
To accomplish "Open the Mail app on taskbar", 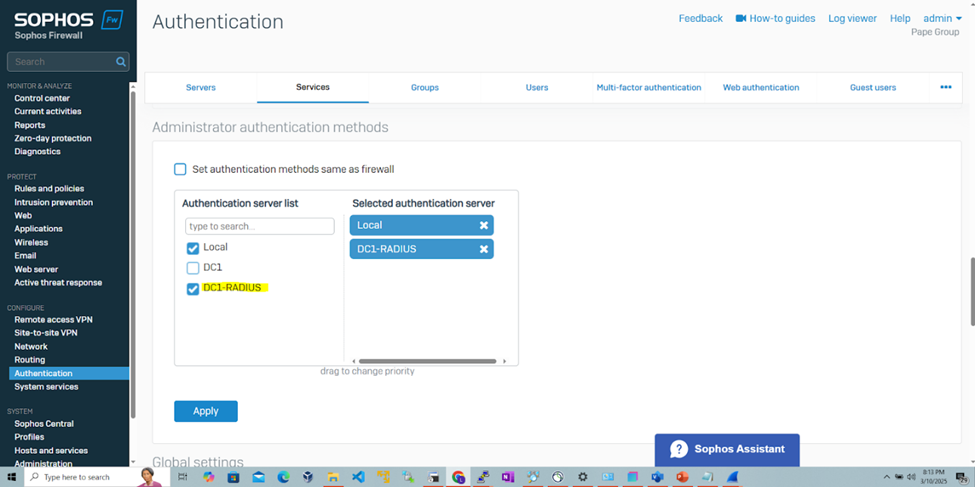I will [x=259, y=477].
